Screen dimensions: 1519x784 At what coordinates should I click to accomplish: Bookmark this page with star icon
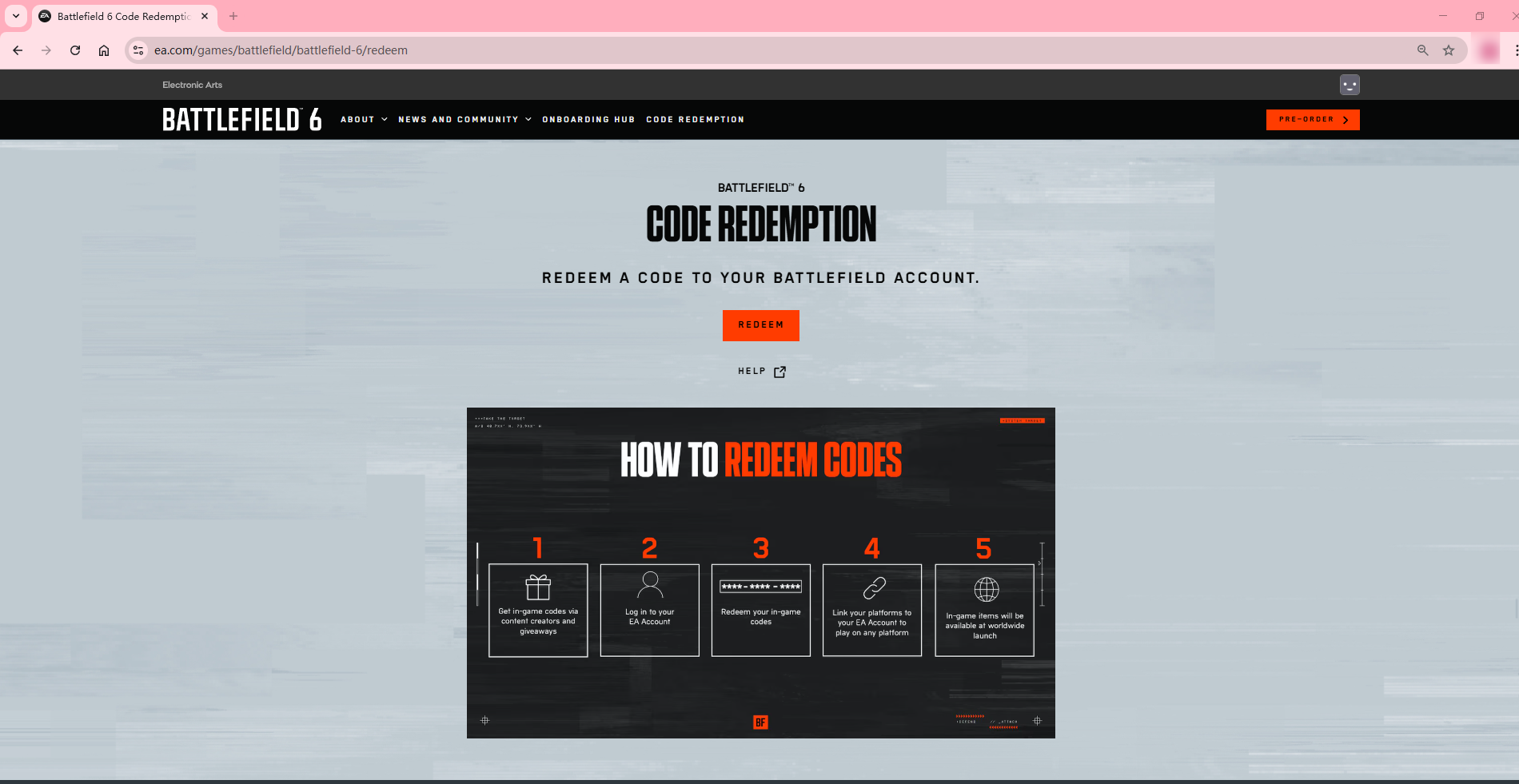[1449, 50]
